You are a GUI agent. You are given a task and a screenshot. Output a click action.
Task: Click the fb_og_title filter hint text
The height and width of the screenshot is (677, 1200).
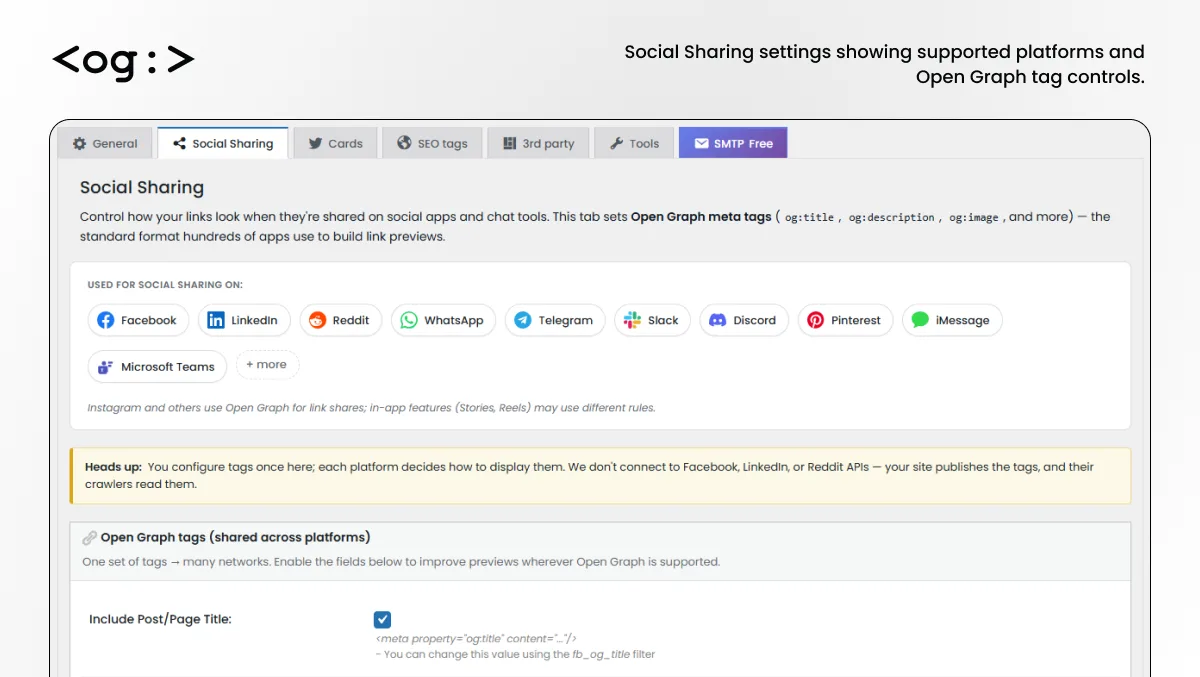point(515,654)
